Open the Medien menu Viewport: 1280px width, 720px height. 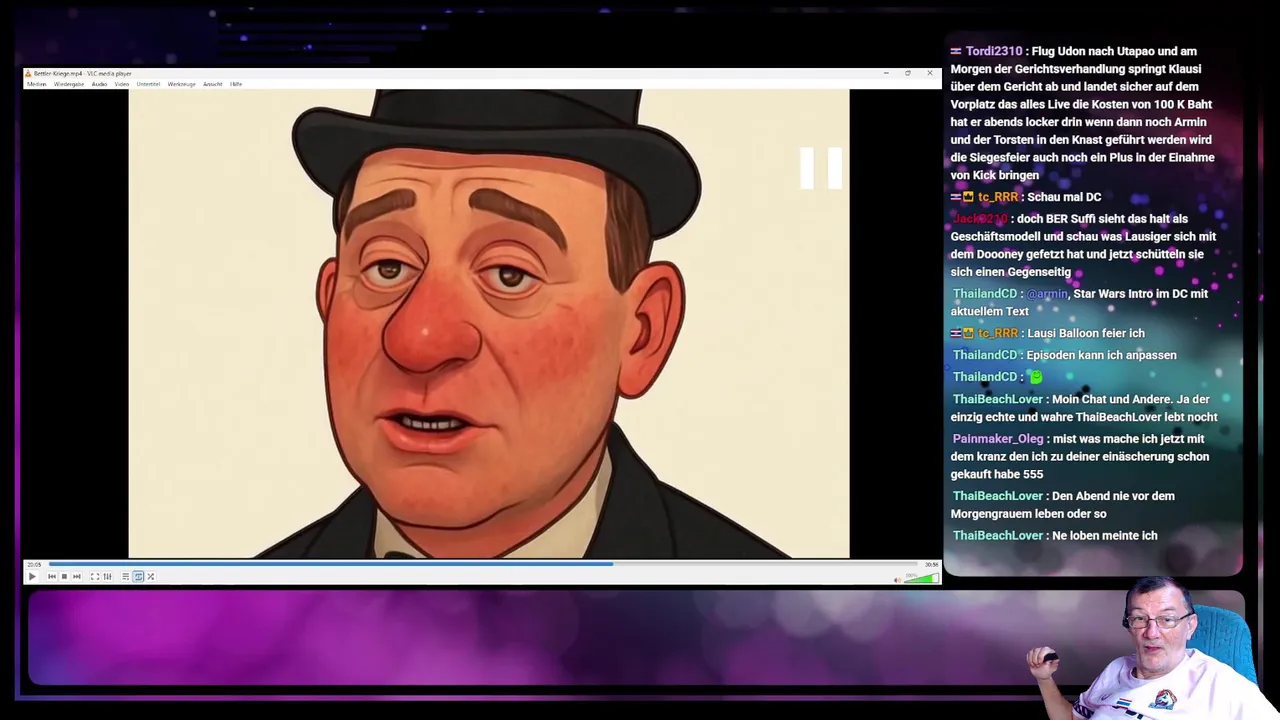[x=37, y=84]
